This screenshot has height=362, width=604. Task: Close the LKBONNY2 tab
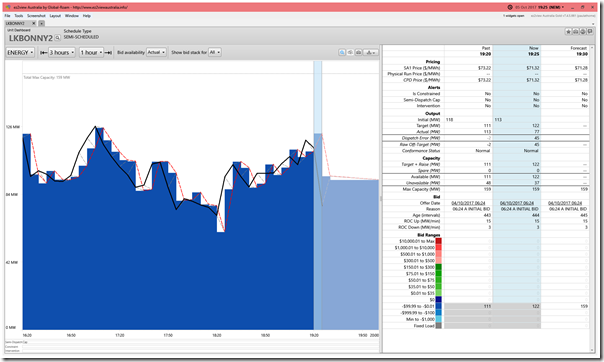click(34, 23)
